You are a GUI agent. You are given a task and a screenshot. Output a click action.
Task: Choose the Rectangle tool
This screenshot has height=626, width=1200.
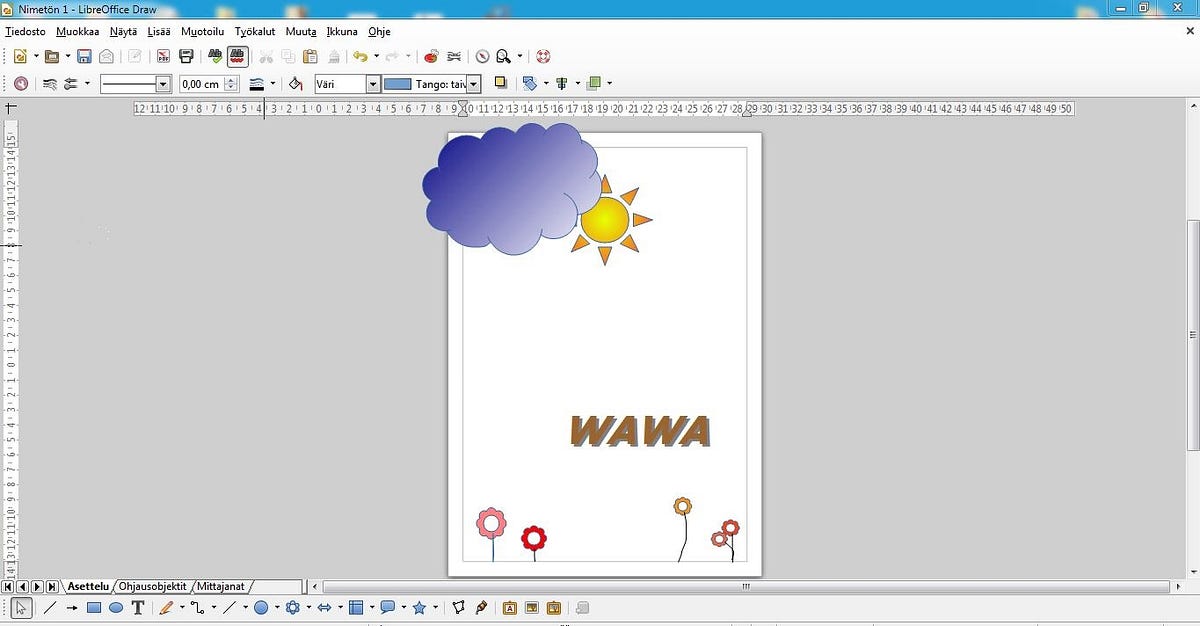(x=92, y=607)
